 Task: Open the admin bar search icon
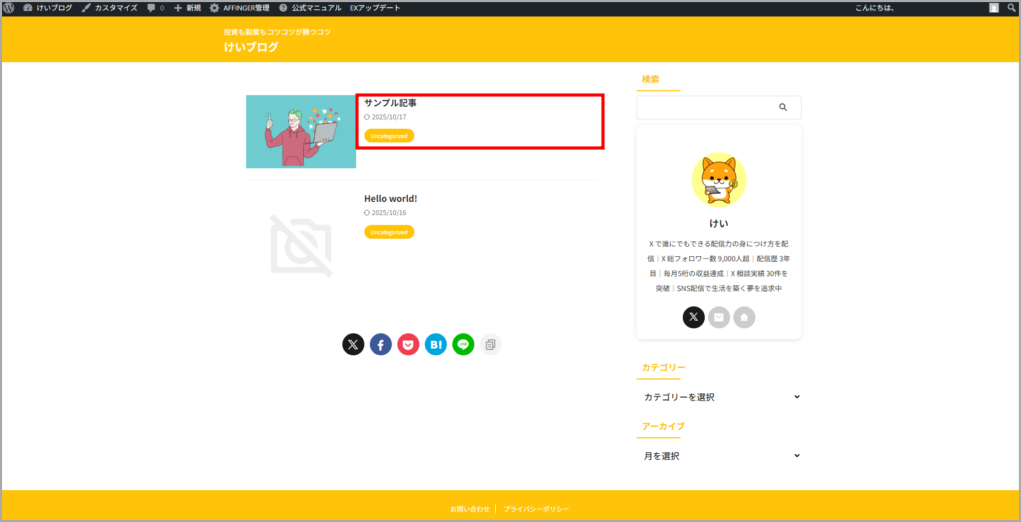click(1011, 8)
